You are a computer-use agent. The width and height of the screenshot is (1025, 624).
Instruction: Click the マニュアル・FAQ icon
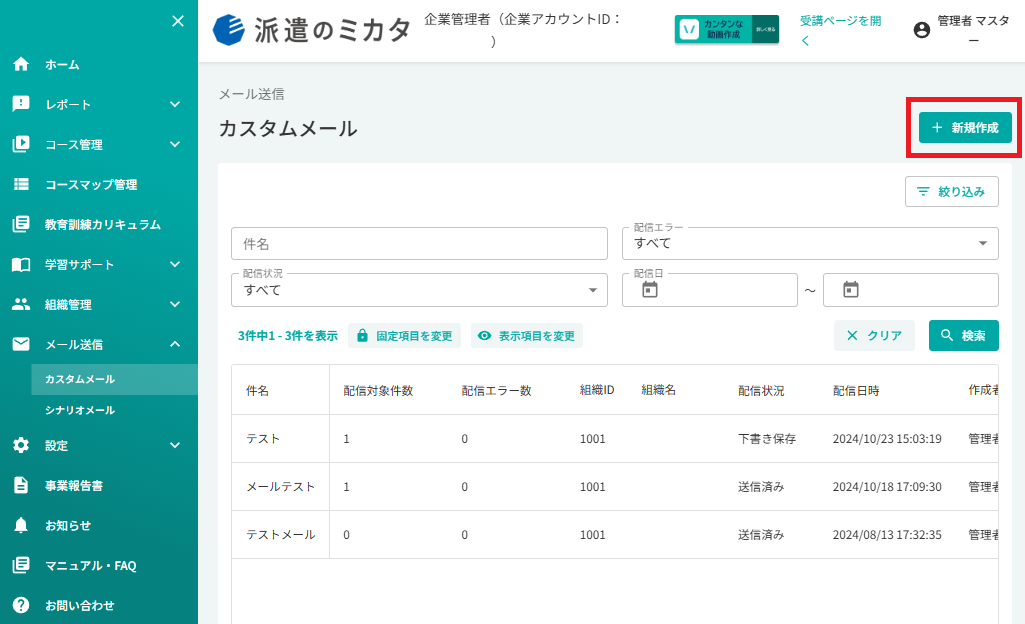point(21,565)
